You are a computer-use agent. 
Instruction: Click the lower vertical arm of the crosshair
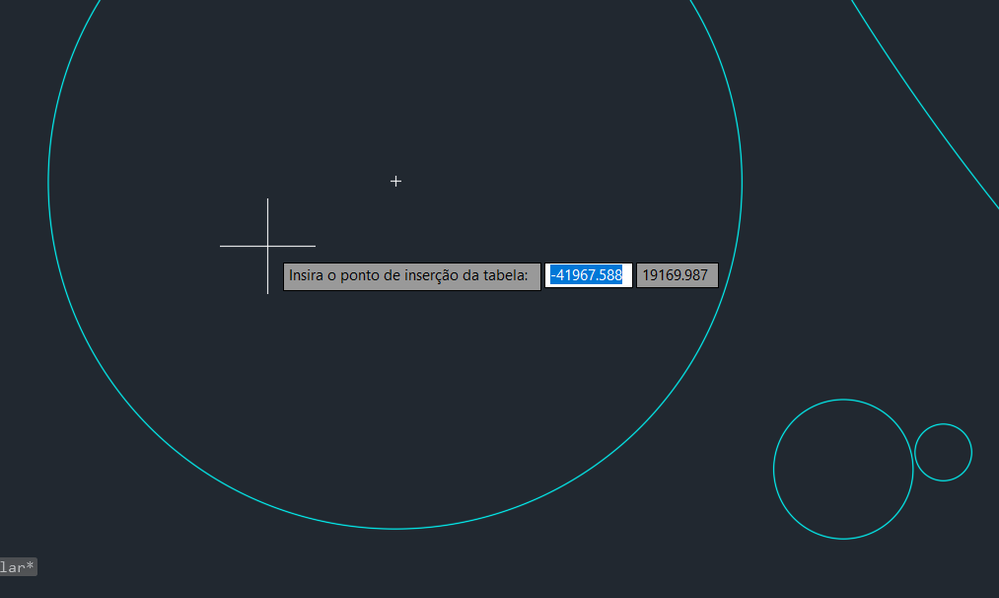(x=268, y=271)
